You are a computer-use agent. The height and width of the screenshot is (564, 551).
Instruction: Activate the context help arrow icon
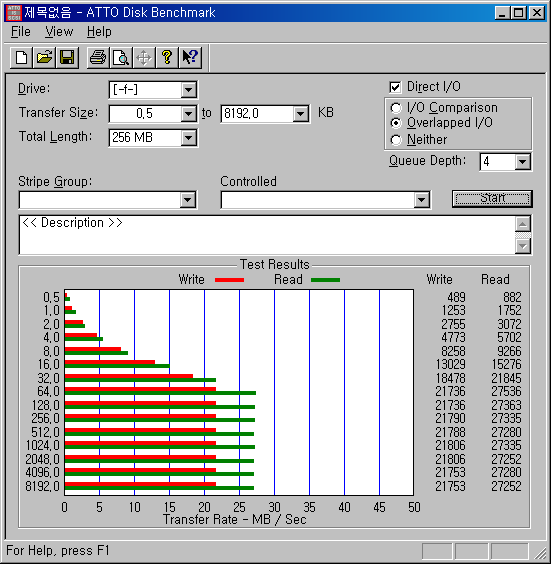tap(190, 58)
